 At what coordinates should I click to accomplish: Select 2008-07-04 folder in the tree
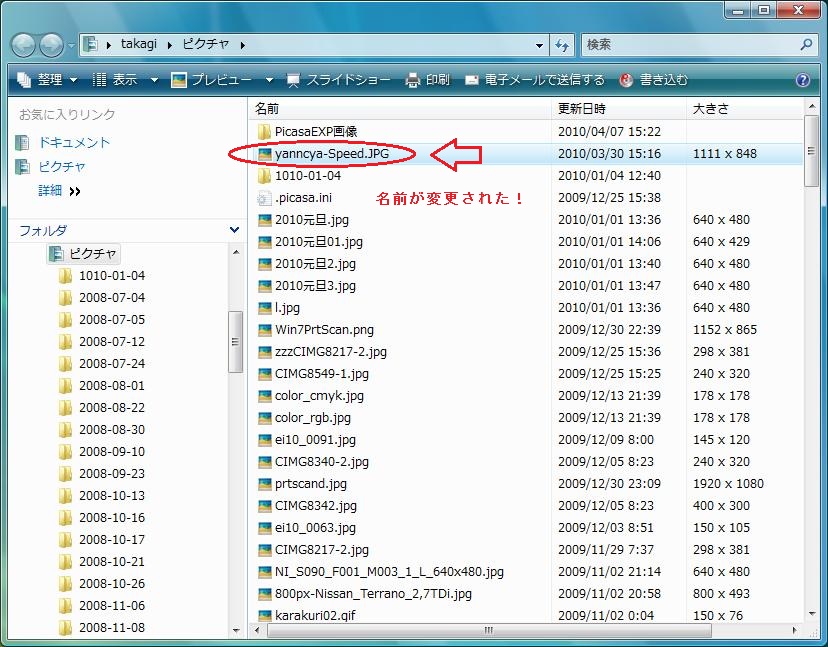click(x=111, y=298)
